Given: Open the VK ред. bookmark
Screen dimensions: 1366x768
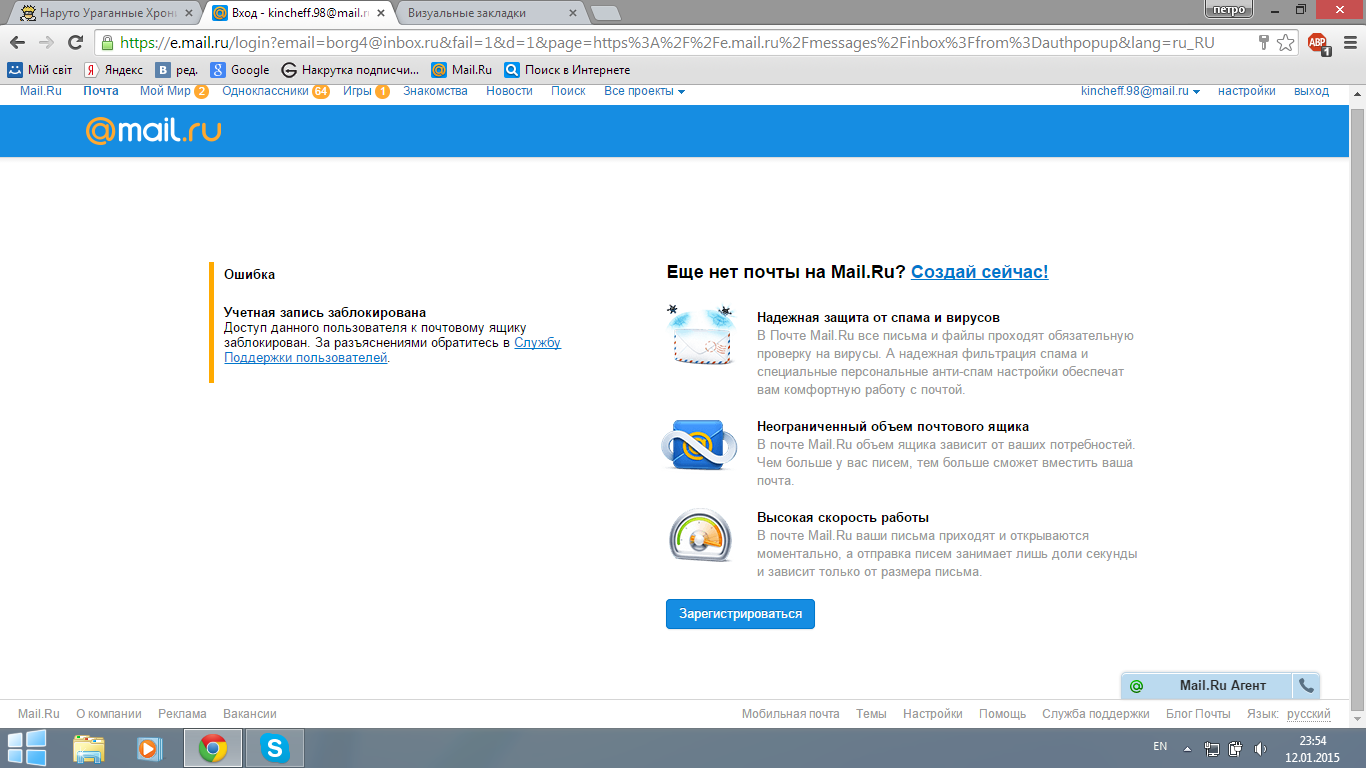Looking at the screenshot, I should (176, 70).
